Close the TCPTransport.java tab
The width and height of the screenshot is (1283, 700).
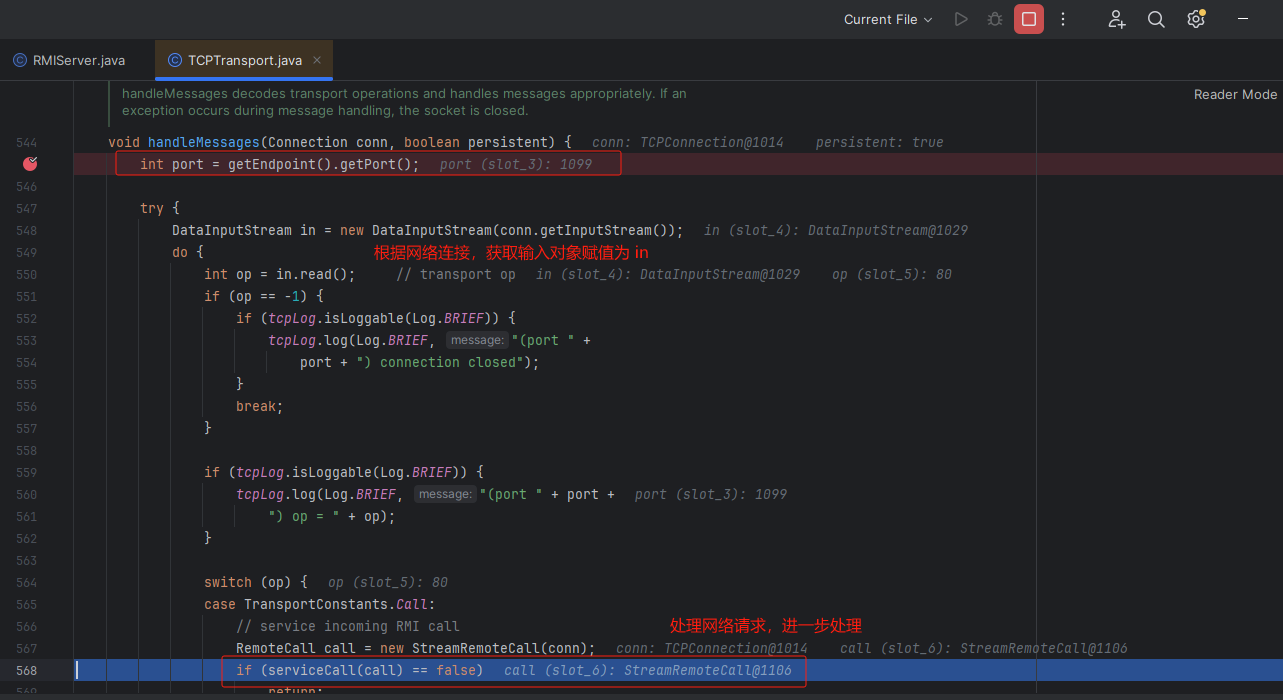[317, 60]
